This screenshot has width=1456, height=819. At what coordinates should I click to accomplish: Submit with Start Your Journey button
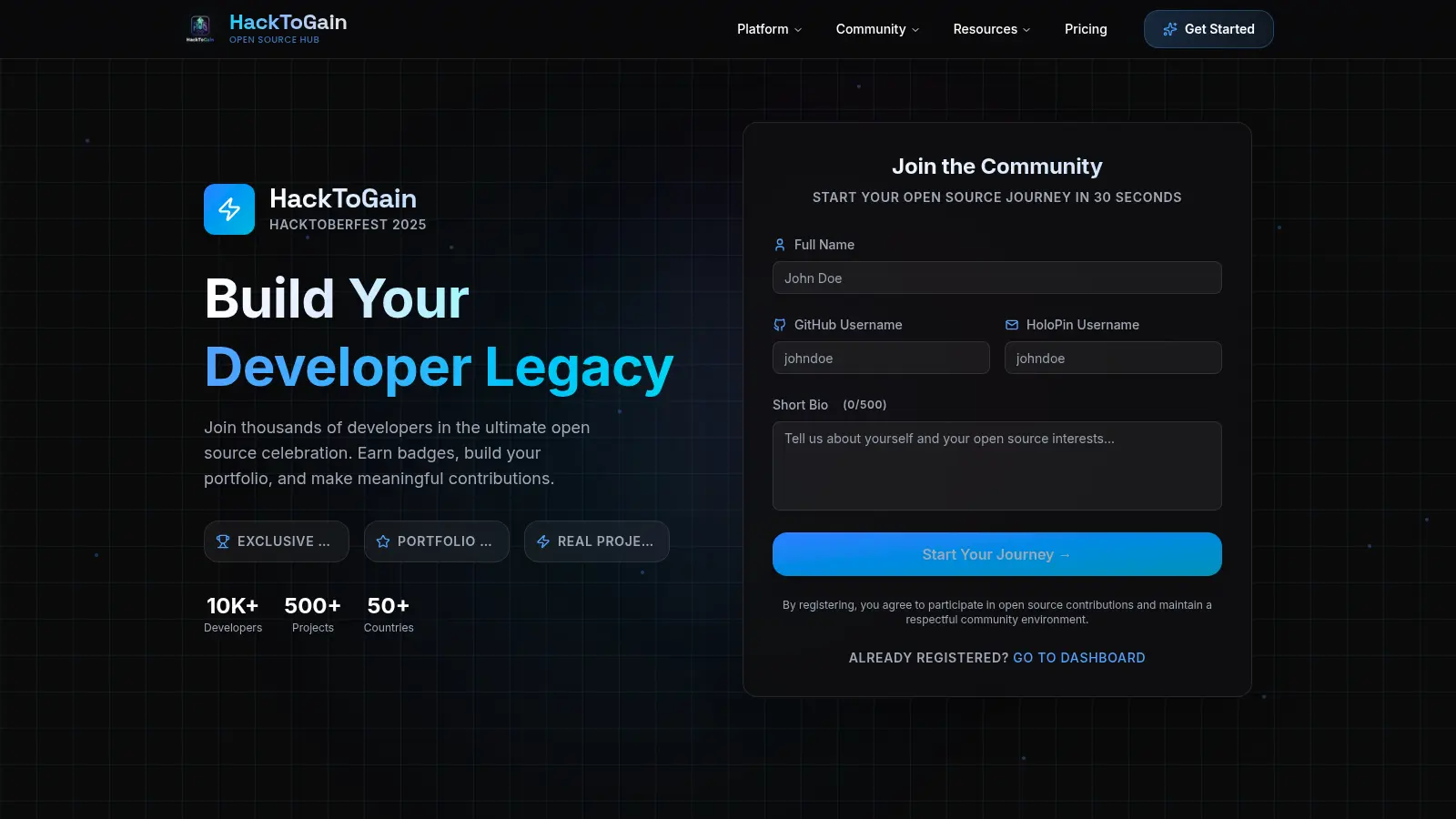click(x=997, y=554)
